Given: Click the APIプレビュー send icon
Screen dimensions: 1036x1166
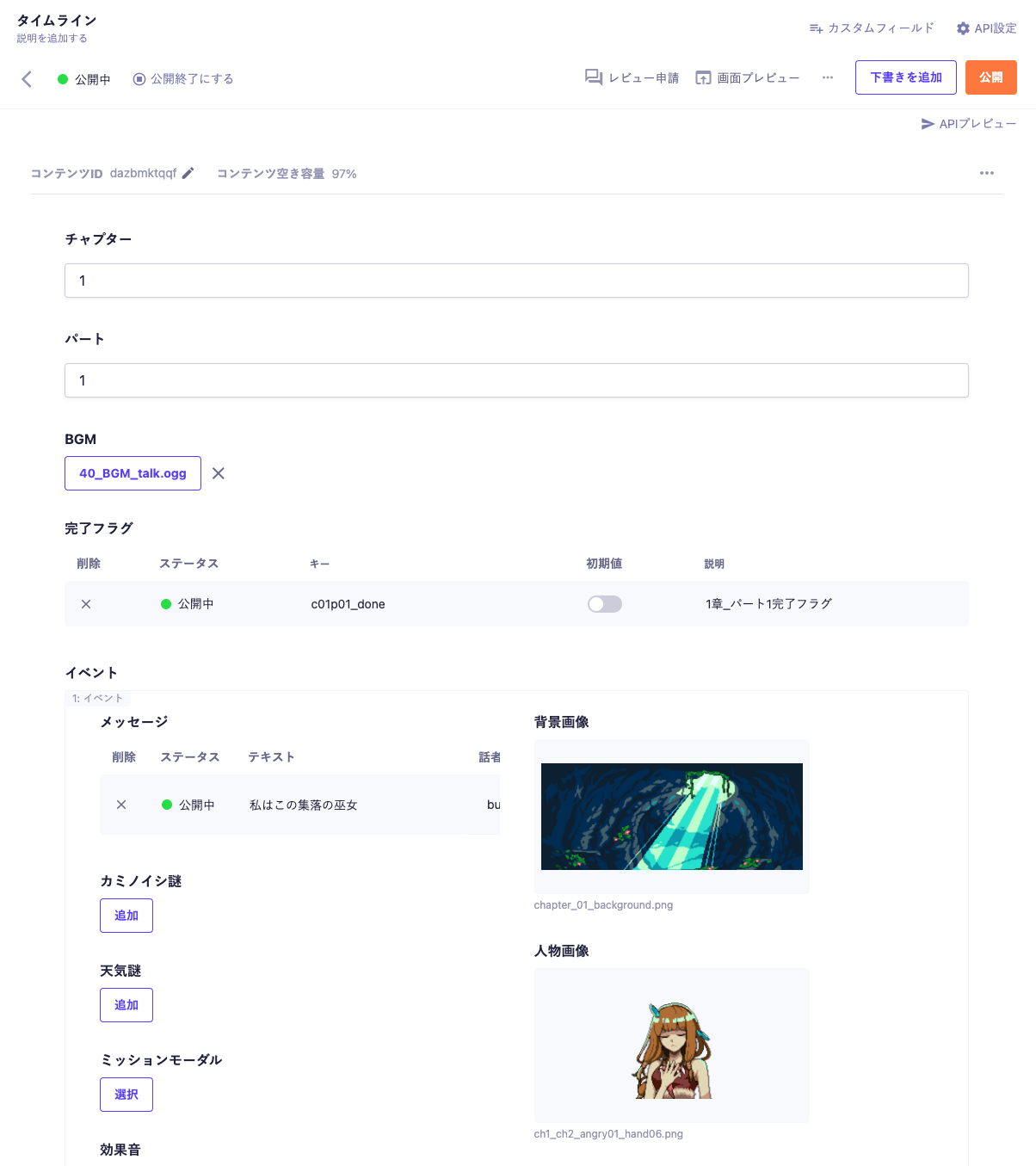Looking at the screenshot, I should (x=928, y=123).
